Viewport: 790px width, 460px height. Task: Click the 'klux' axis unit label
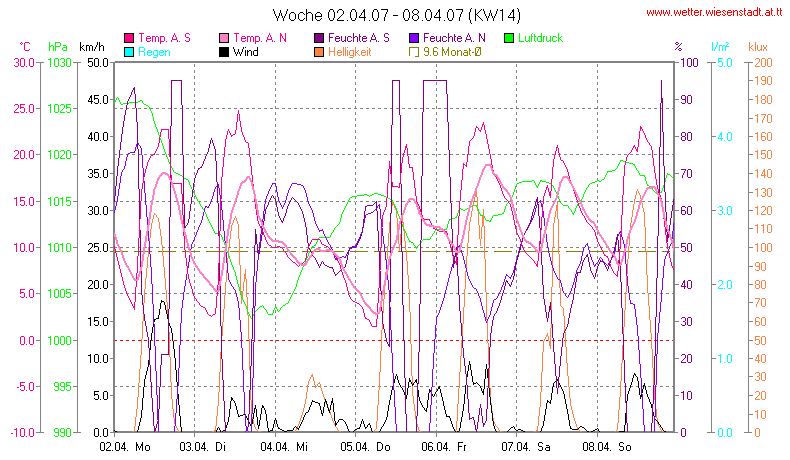click(x=758, y=47)
